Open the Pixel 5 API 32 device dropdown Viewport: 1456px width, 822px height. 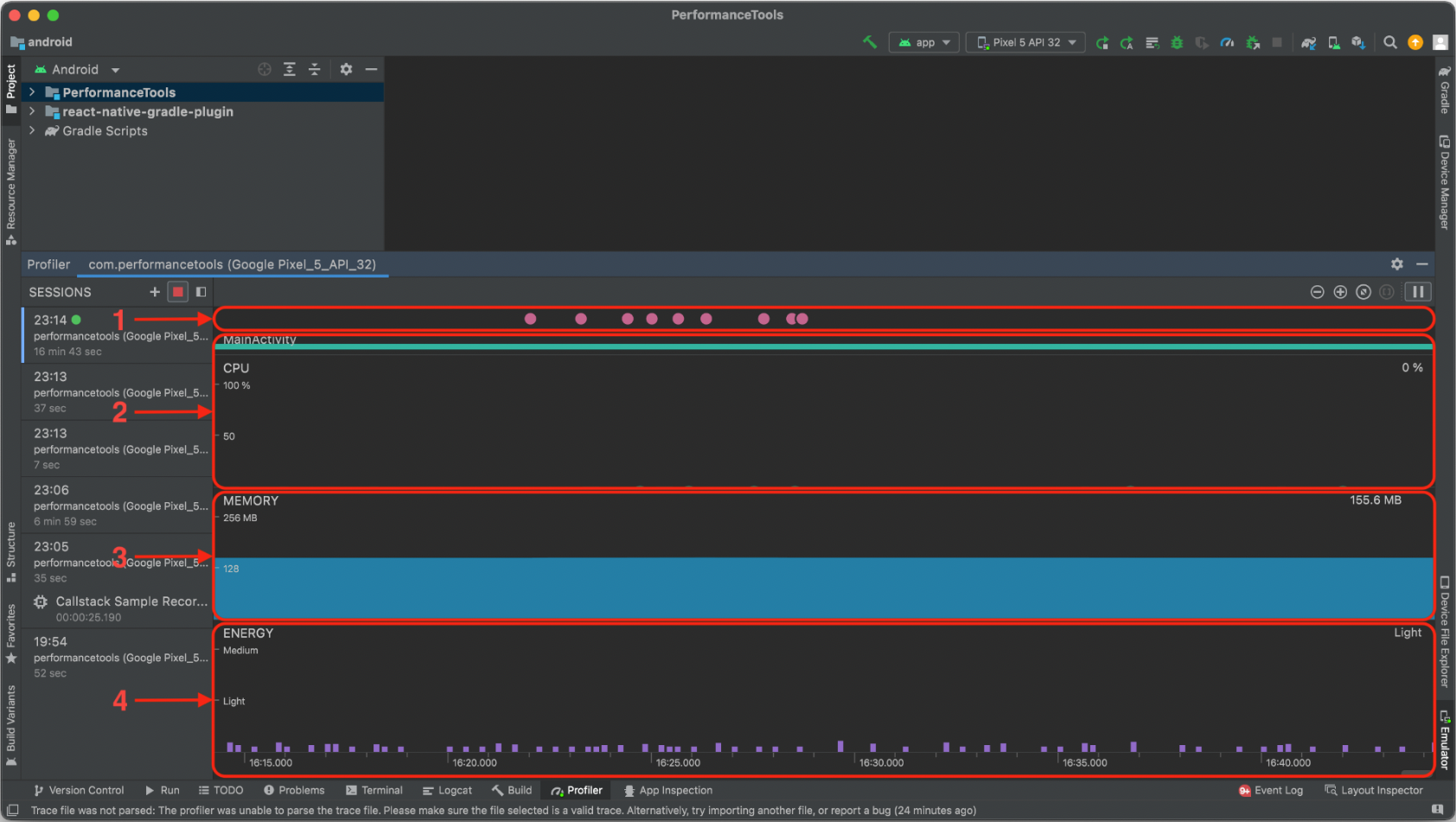tap(1025, 41)
